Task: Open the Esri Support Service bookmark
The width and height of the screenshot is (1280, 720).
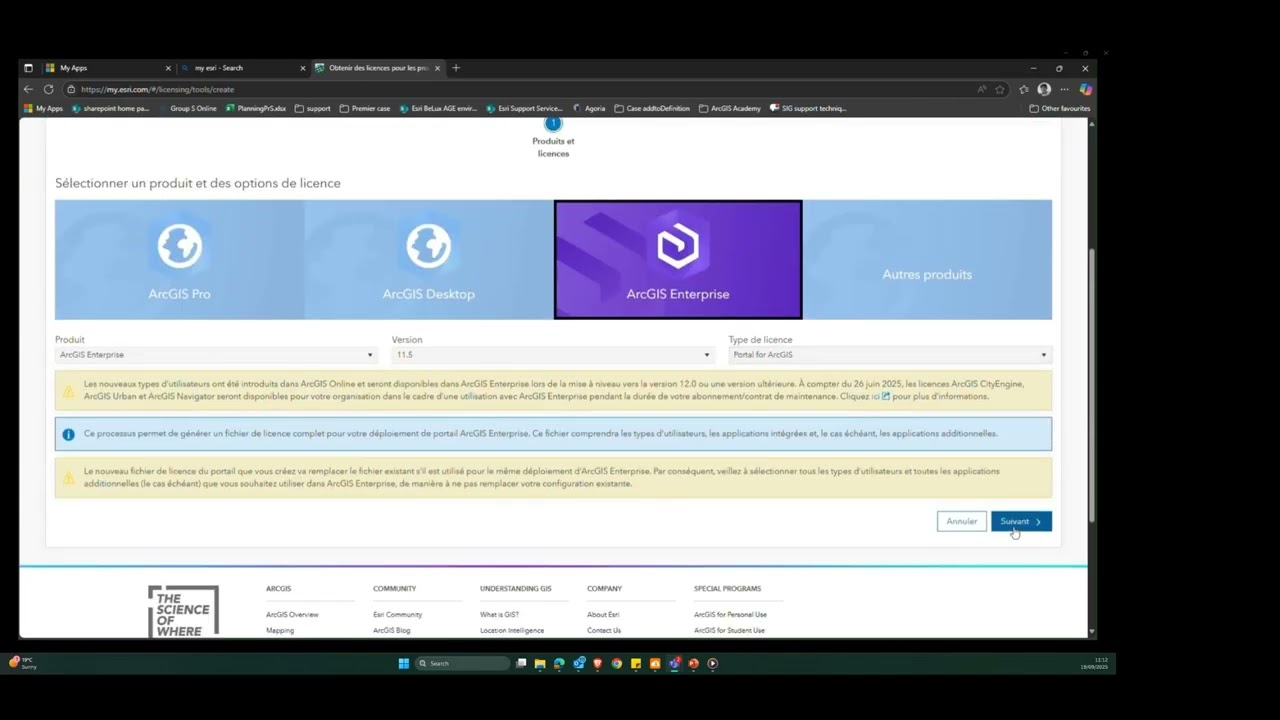Action: point(525,108)
